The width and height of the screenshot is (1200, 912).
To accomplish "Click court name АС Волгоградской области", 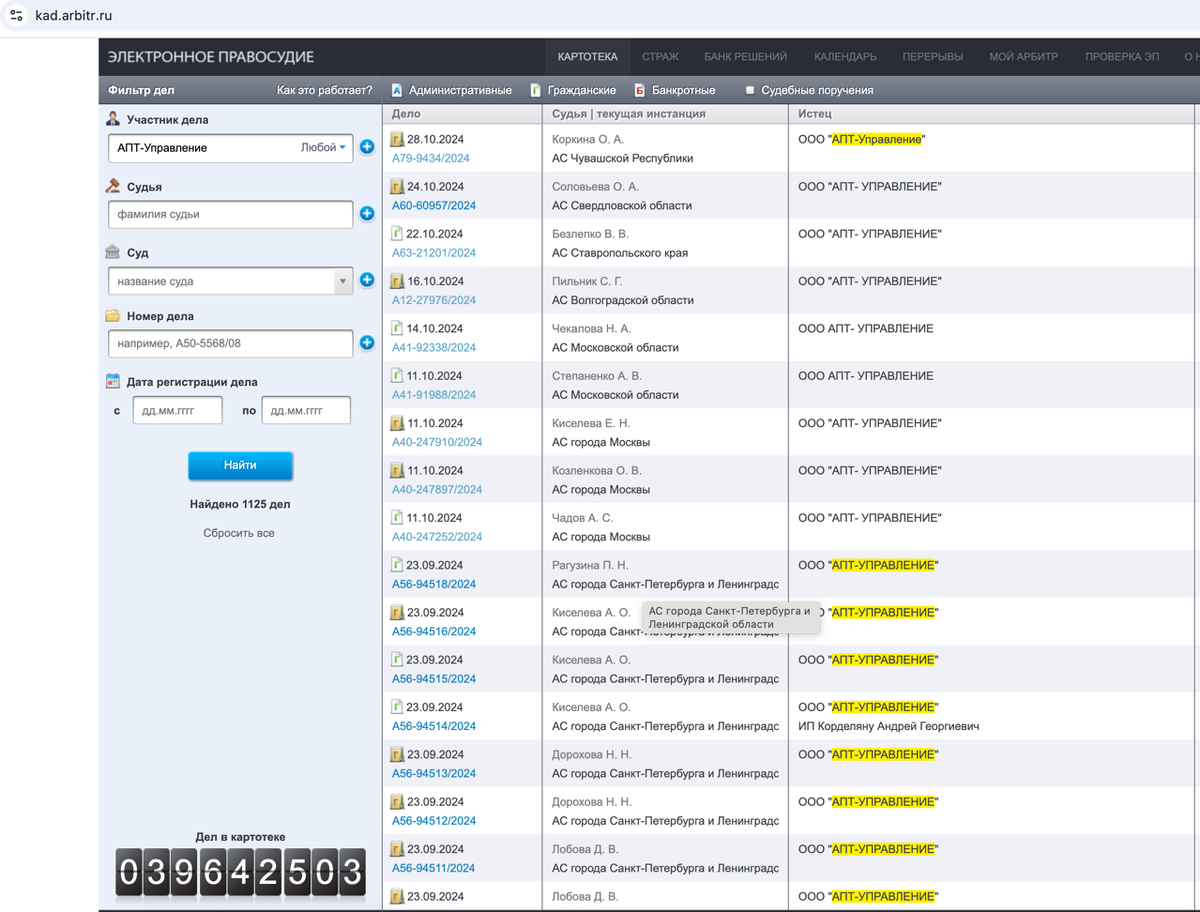I will pyautogui.click(x=623, y=300).
